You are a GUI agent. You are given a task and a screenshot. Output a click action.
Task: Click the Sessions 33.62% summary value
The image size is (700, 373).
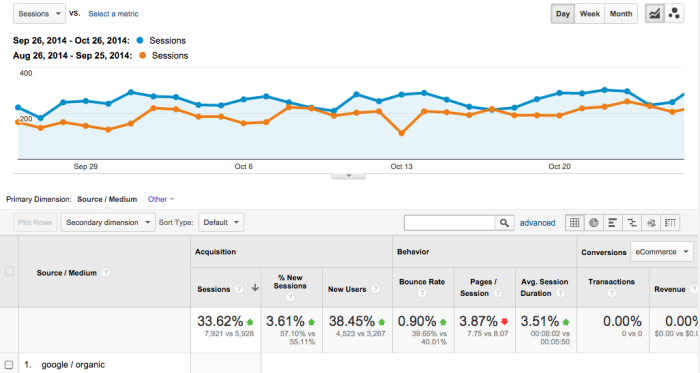[220, 321]
